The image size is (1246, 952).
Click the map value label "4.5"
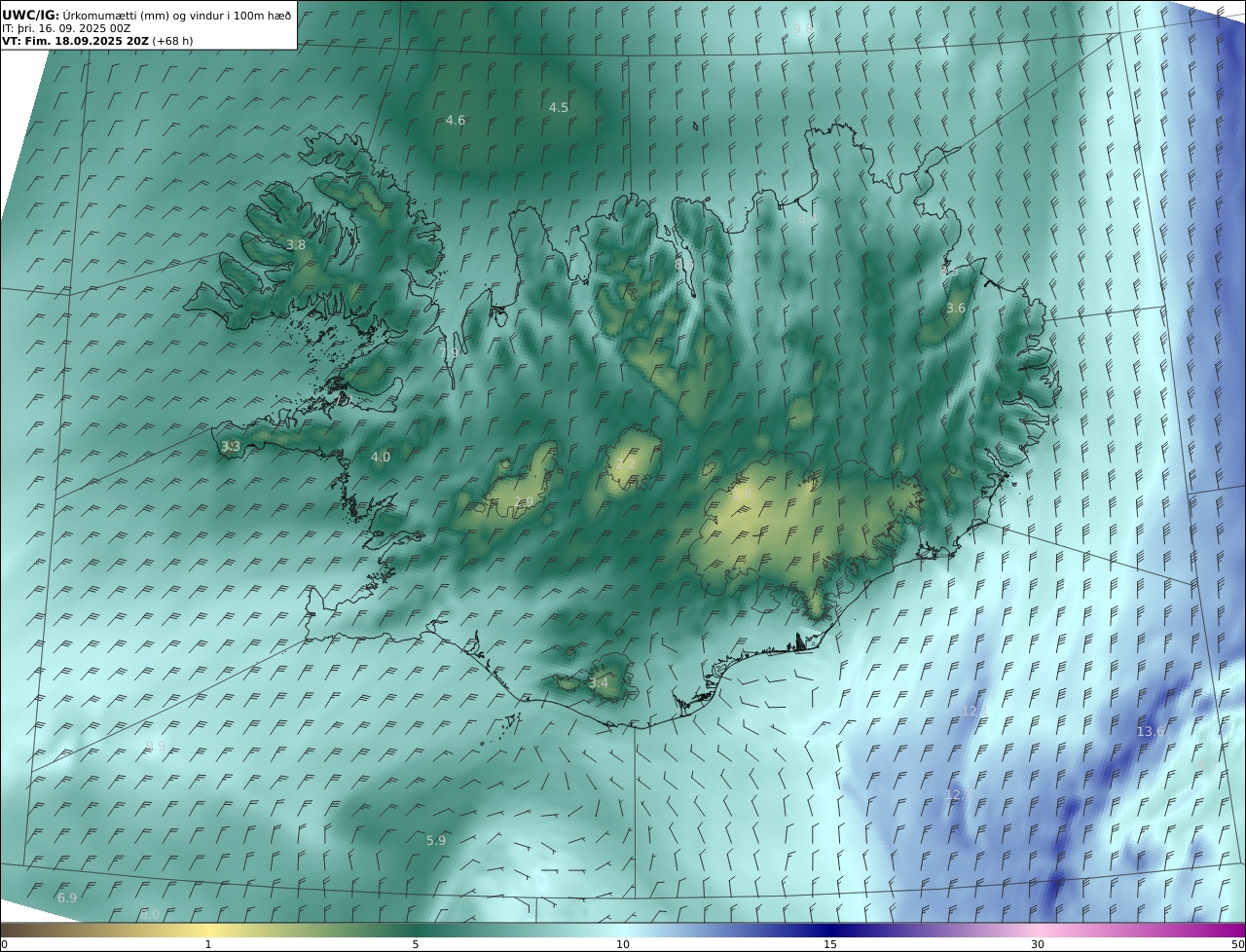point(559,108)
